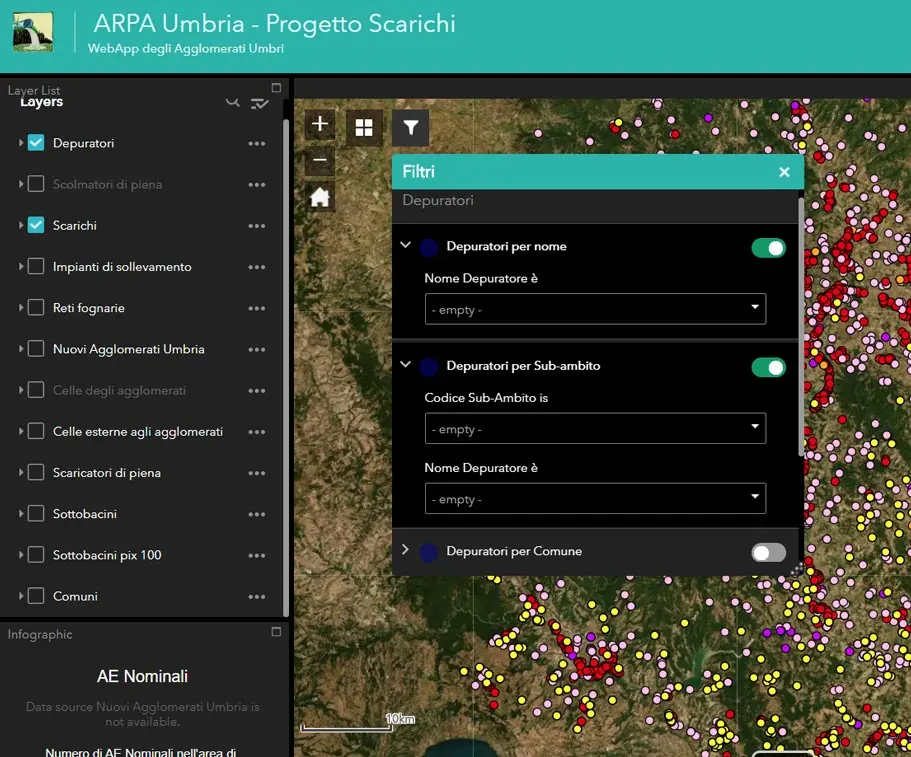Image resolution: width=911 pixels, height=757 pixels.
Task: Zoom out with the minus icon
Action: (319, 160)
